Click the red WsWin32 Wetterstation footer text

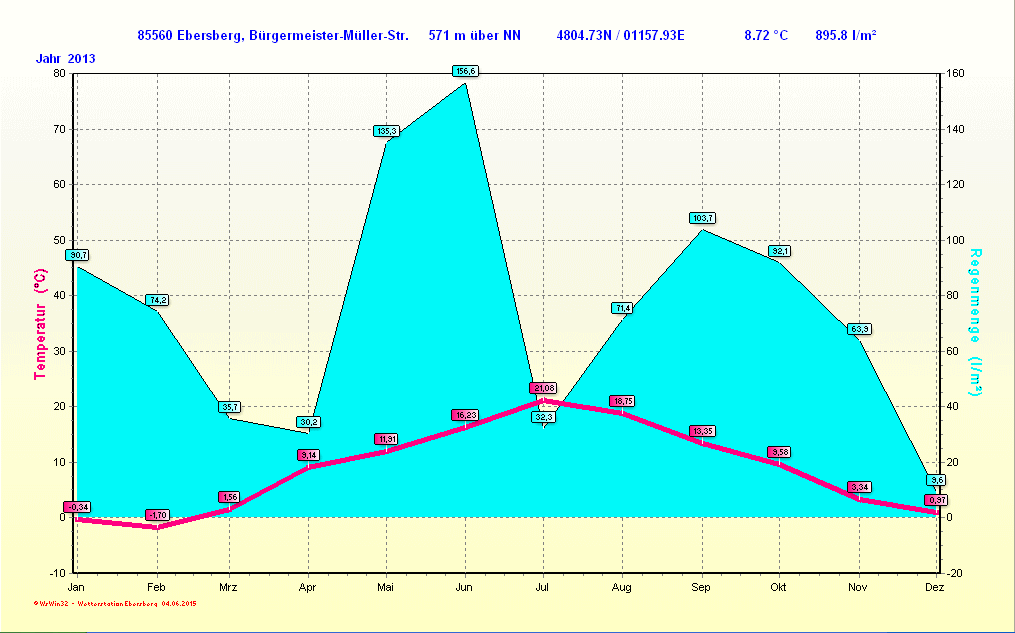(x=114, y=604)
